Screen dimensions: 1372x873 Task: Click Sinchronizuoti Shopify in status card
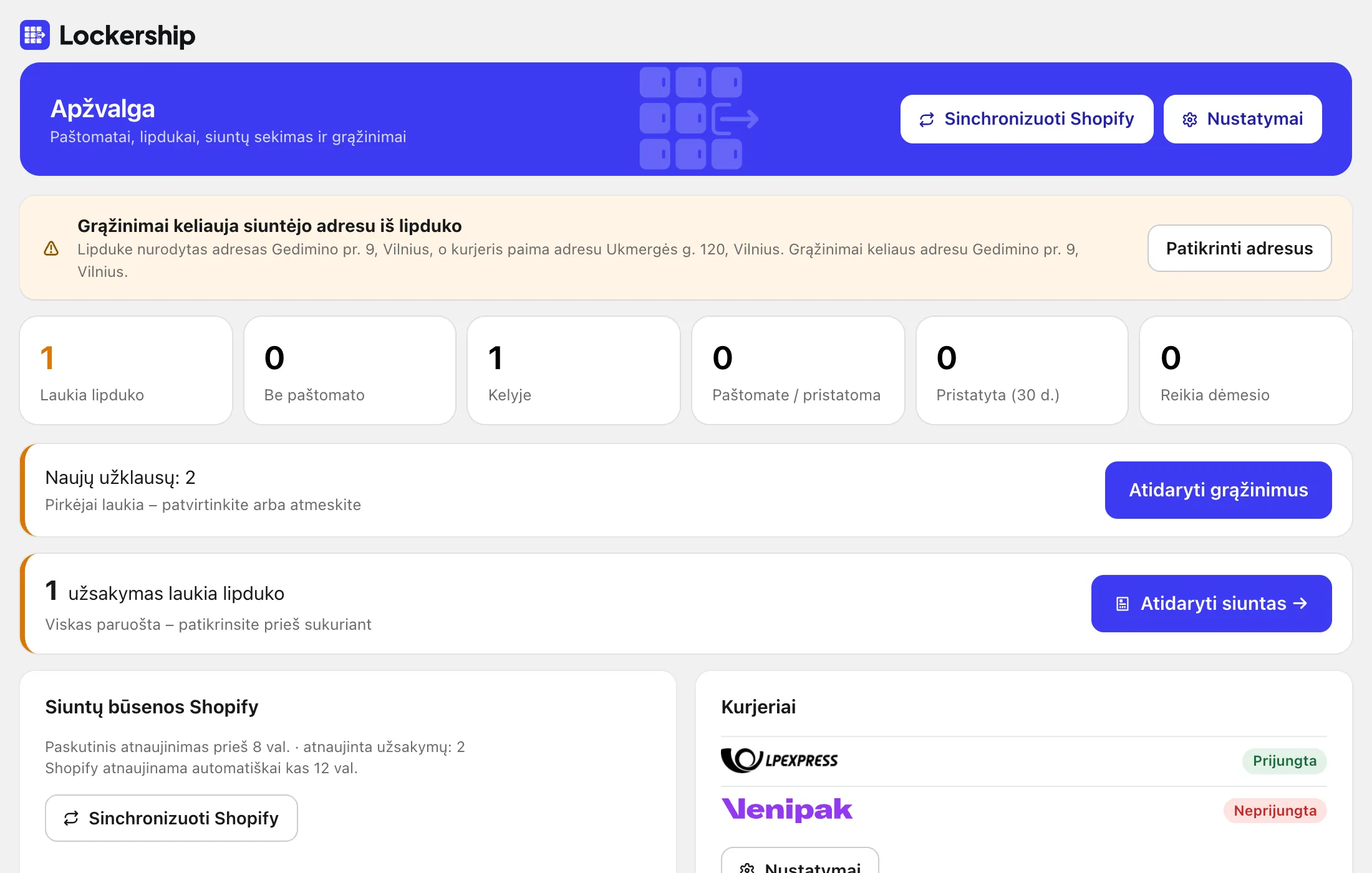171,818
